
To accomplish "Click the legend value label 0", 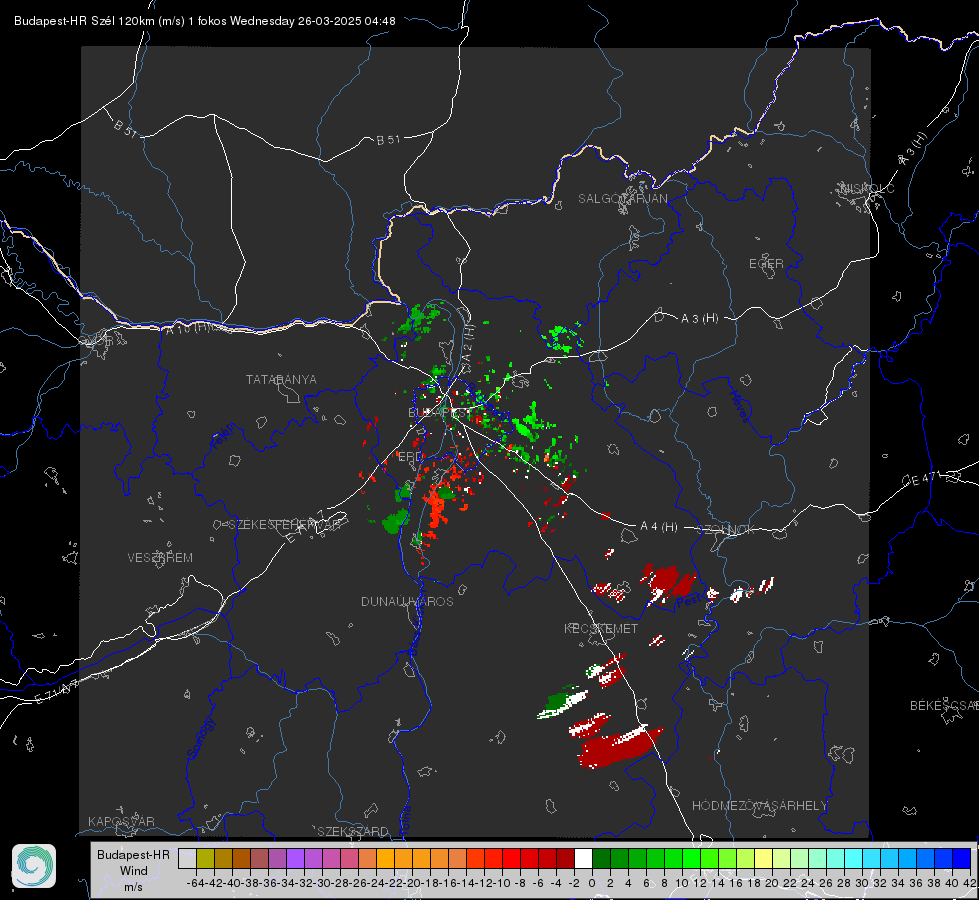I will 592,883.
